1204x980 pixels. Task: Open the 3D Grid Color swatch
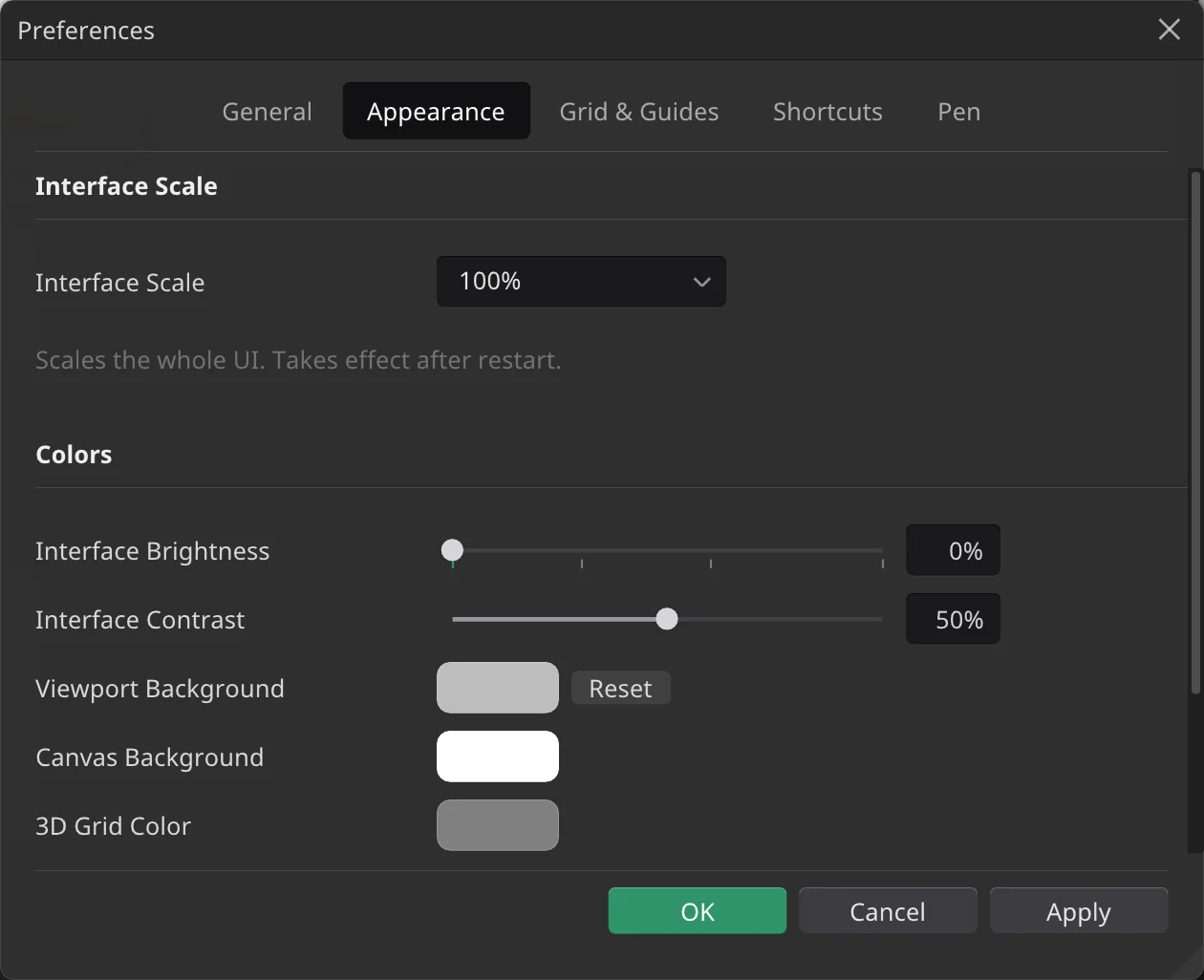point(498,825)
